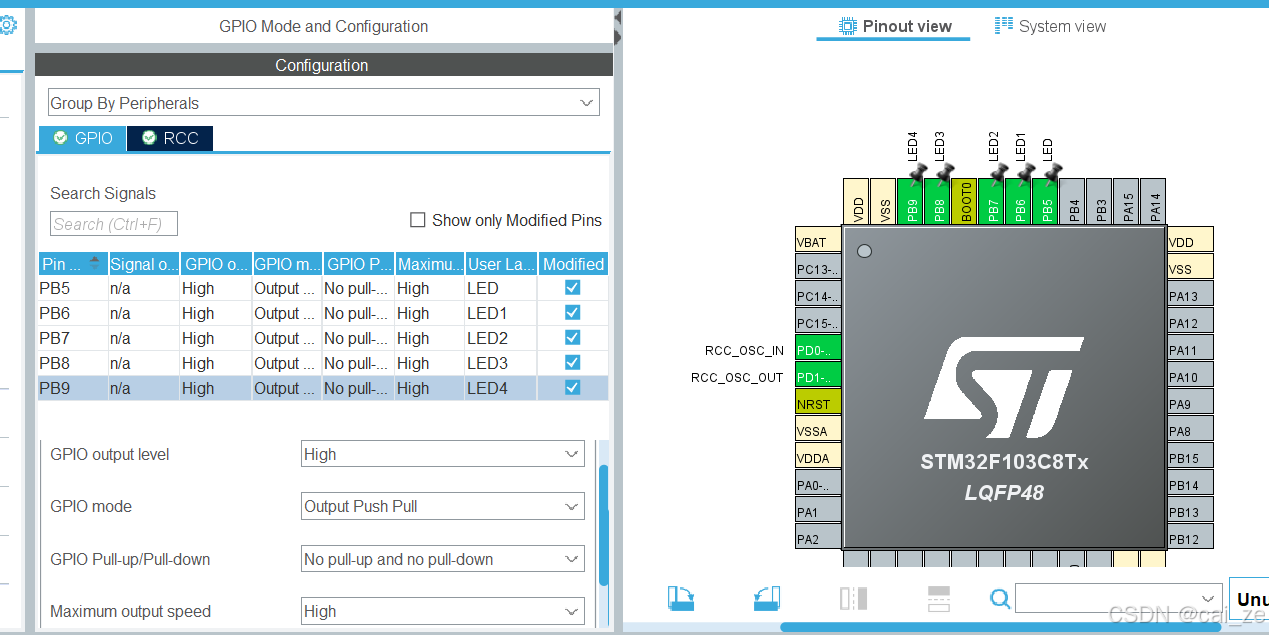Open the Maximum output speed dropdown
The height and width of the screenshot is (636, 1269).
pos(443,611)
